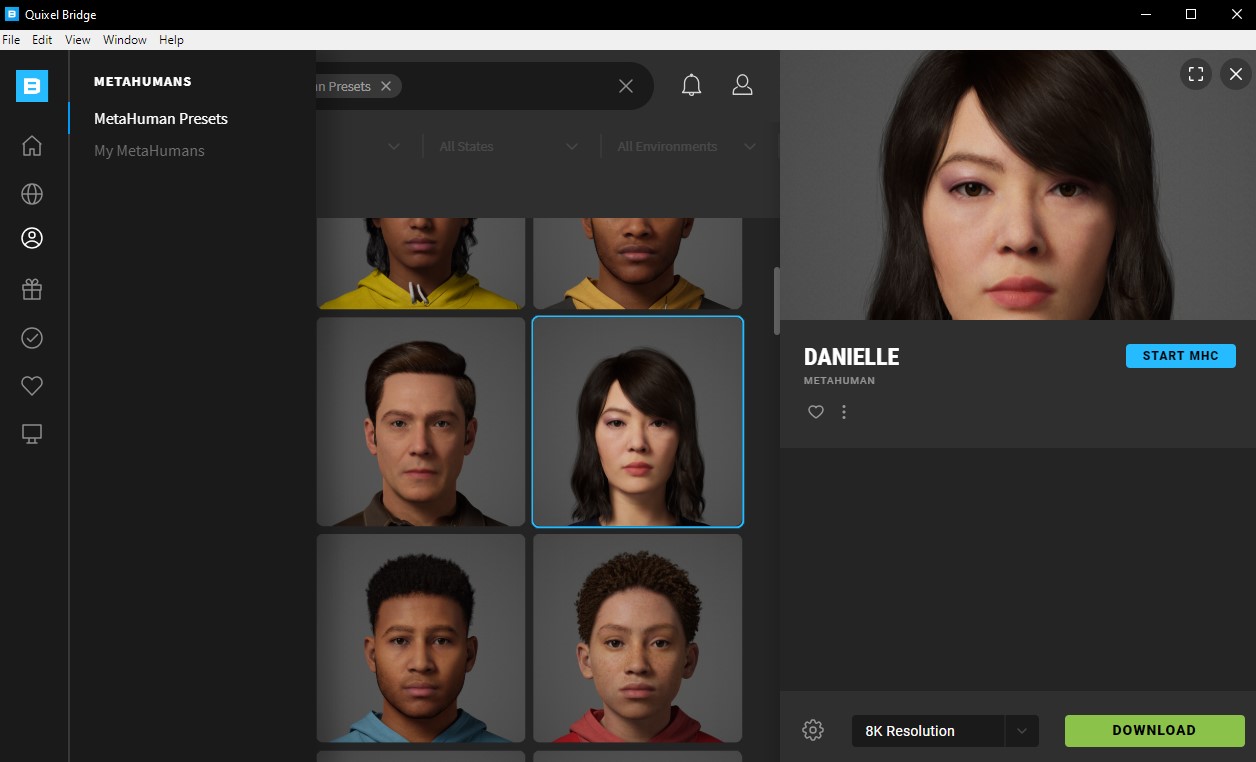Open notifications via the bell icon

click(690, 84)
